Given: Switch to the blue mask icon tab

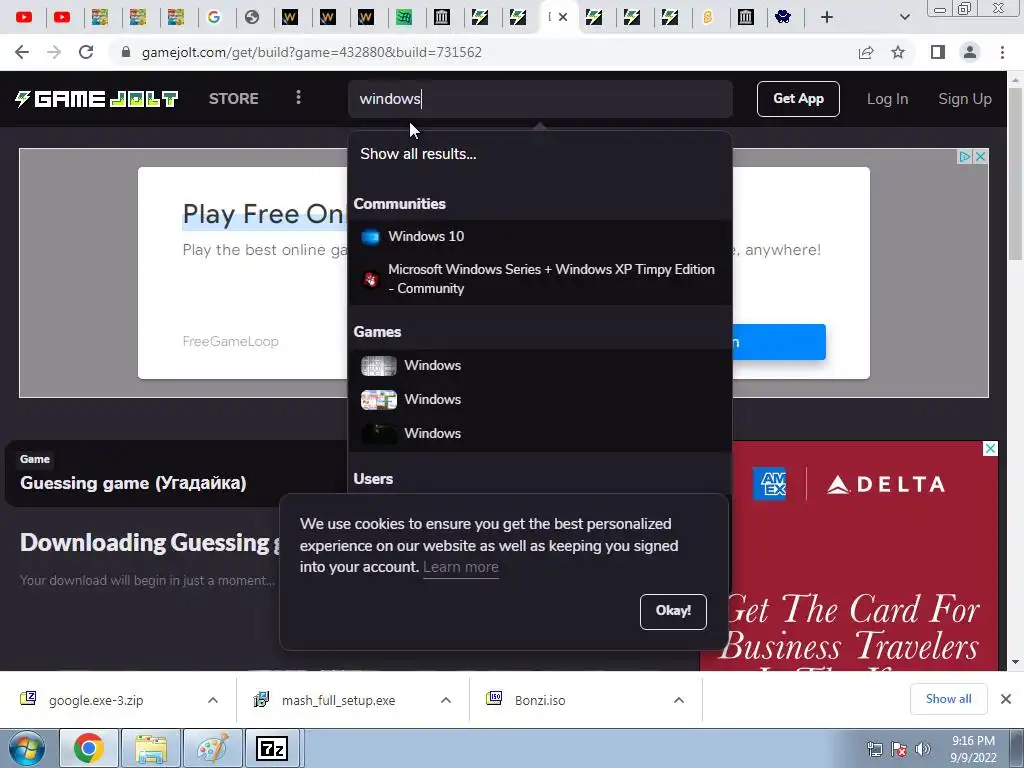Looking at the screenshot, I should 783,17.
